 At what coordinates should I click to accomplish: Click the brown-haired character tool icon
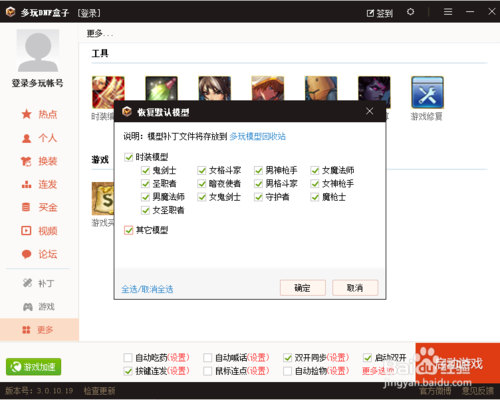(214, 88)
